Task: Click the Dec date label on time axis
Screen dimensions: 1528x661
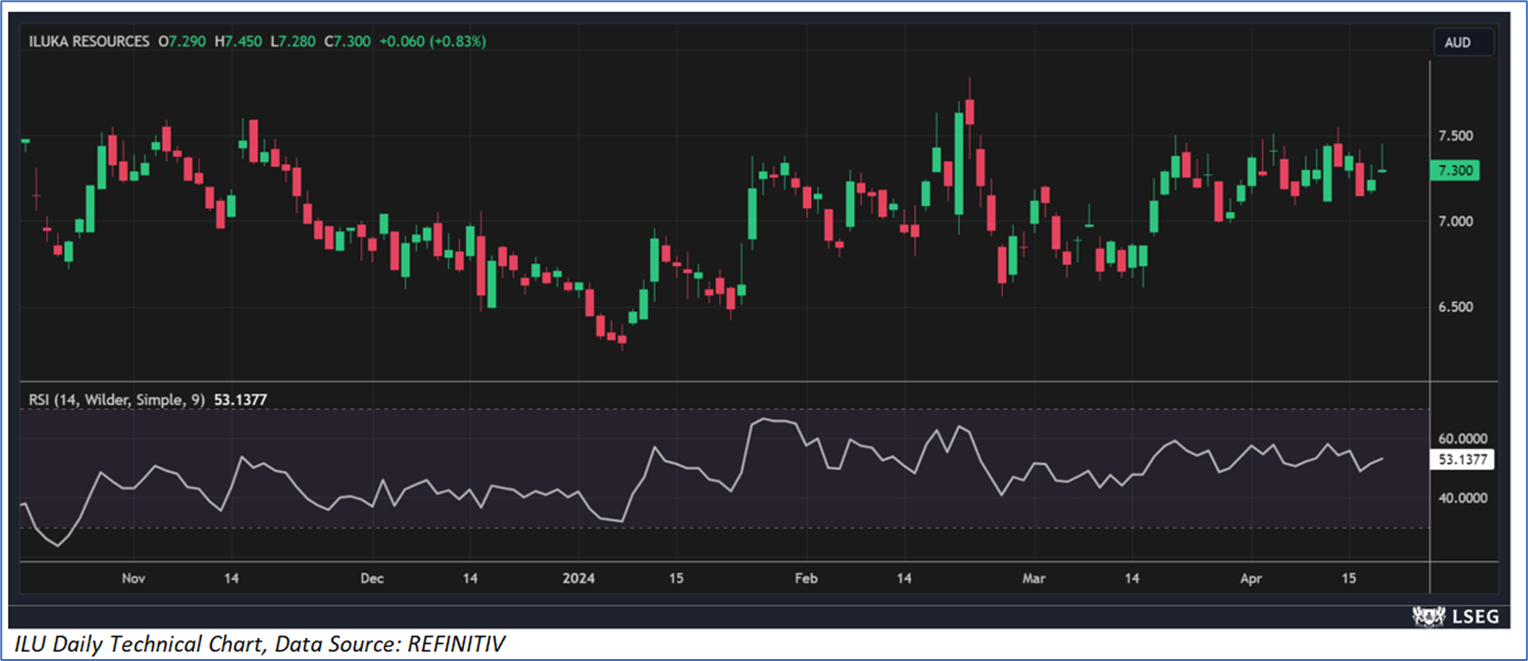Action: pos(372,579)
